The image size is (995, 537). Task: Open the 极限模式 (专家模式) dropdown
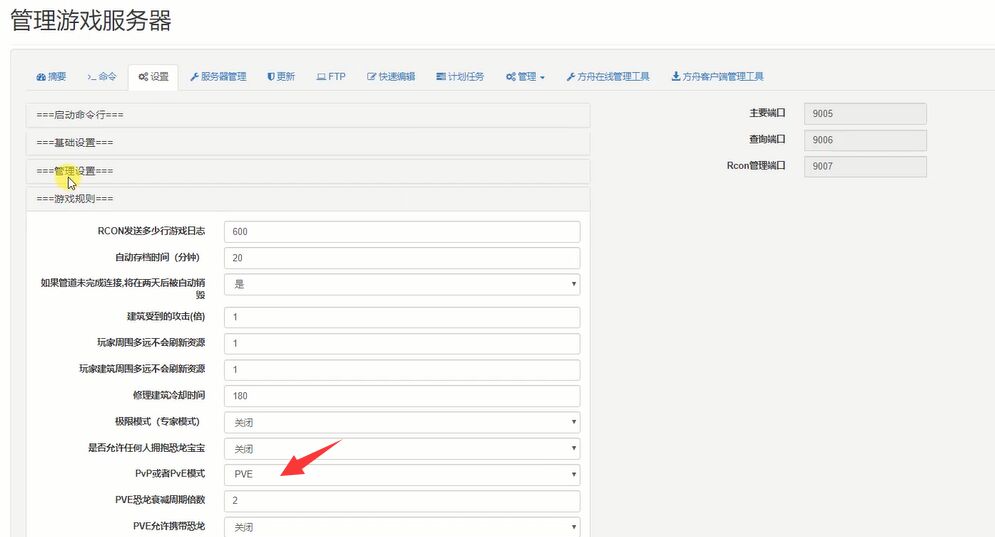point(402,422)
